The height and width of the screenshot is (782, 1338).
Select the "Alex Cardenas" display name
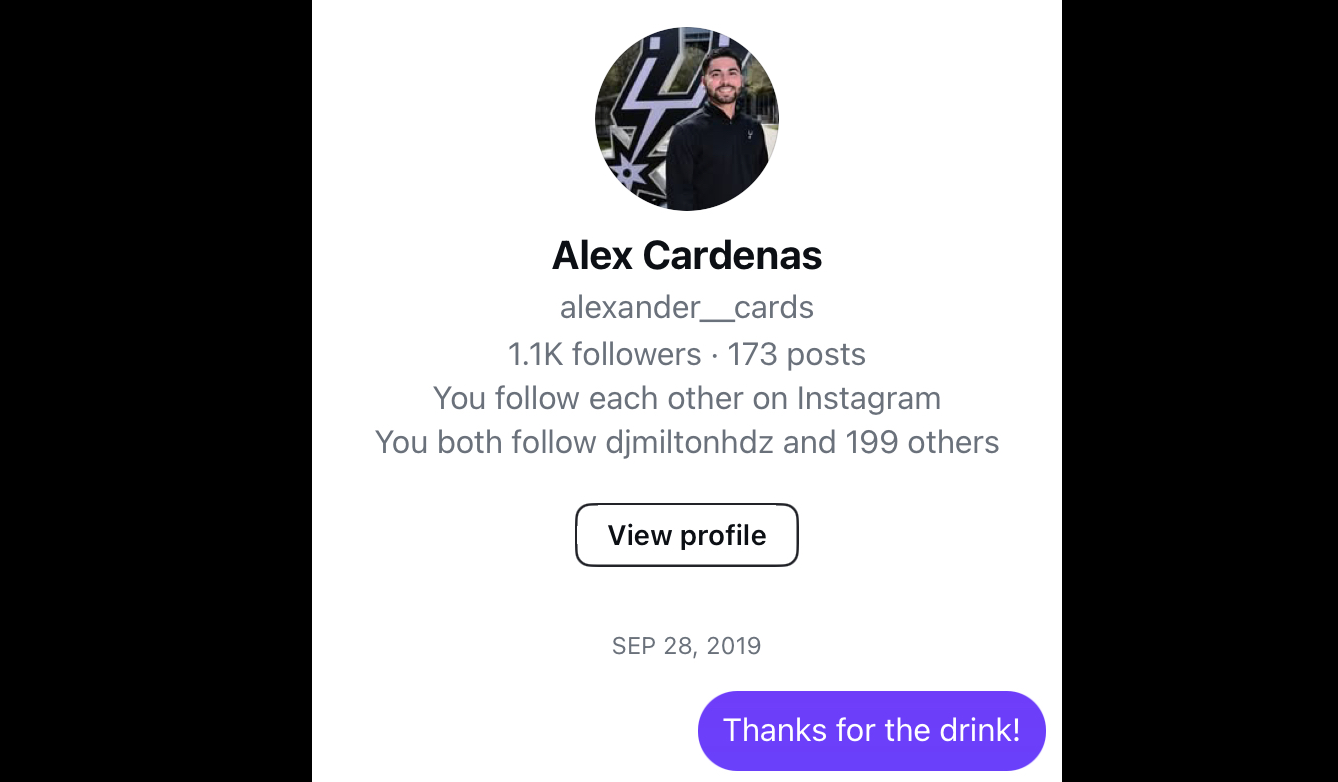click(687, 256)
